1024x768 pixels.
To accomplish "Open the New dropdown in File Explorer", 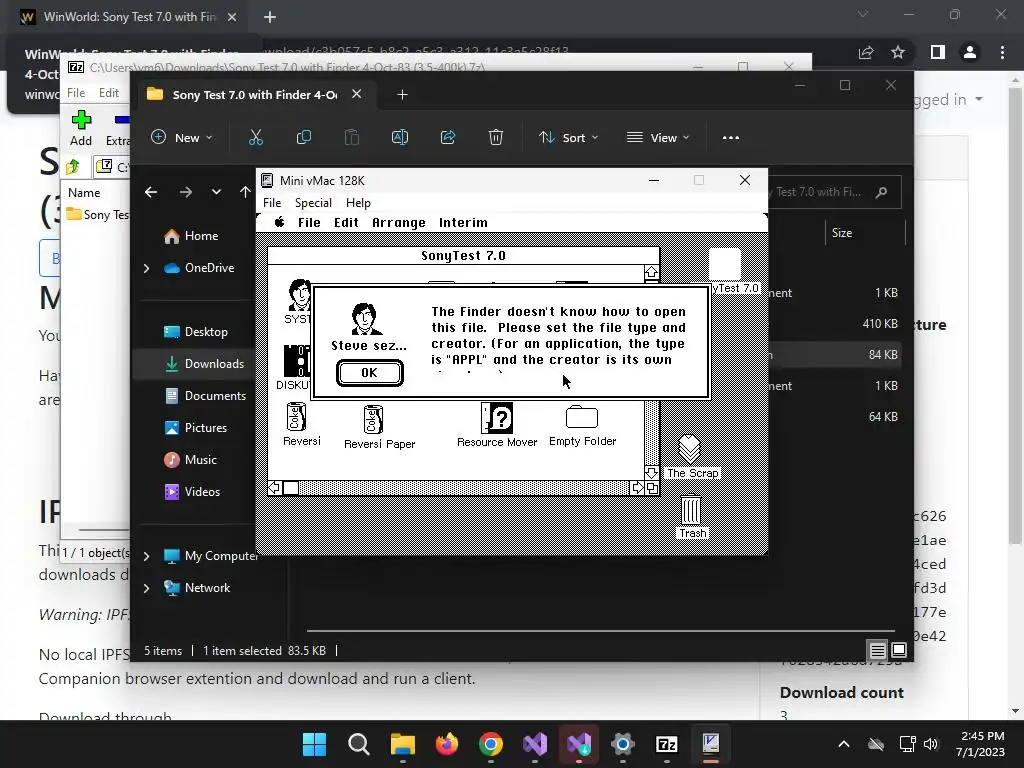I will click(x=182, y=138).
